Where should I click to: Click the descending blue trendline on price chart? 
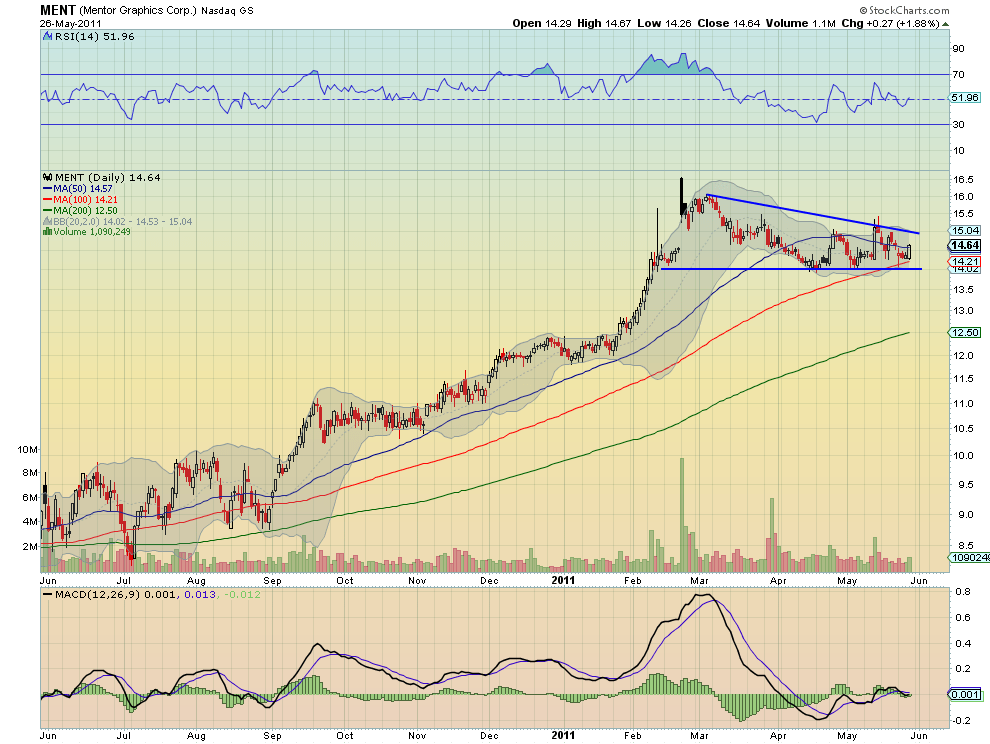click(x=813, y=214)
